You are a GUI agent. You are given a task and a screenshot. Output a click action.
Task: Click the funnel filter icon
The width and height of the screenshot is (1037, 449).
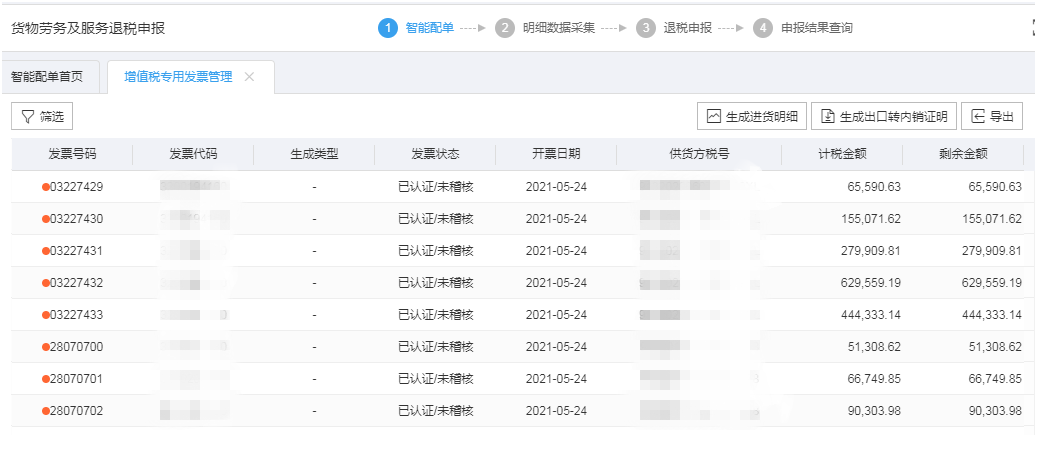click(x=27, y=117)
